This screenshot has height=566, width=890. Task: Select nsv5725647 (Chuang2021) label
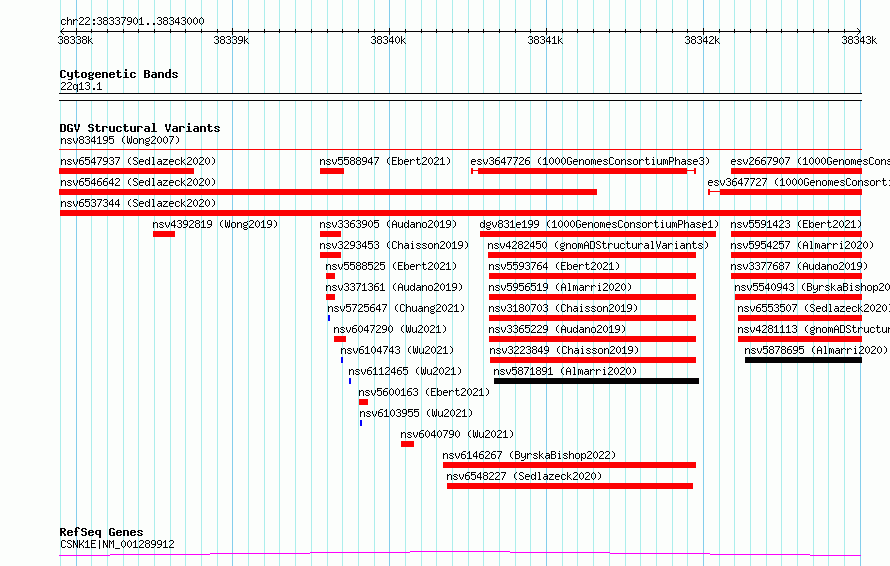pyautogui.click(x=396, y=308)
